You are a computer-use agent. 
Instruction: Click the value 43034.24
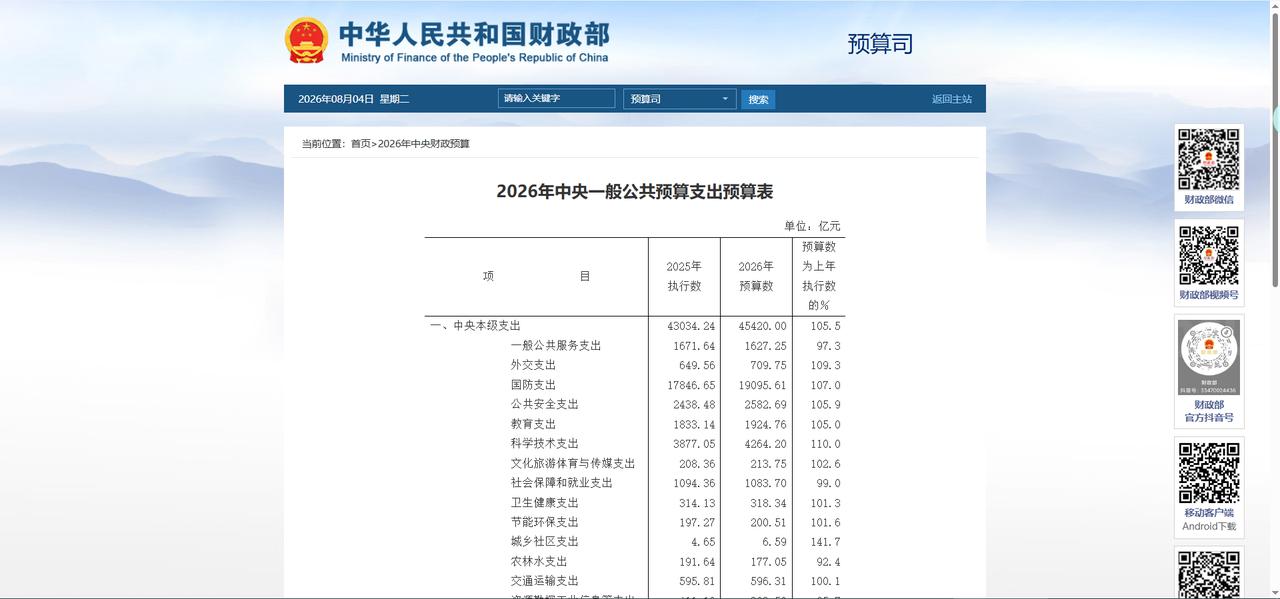coord(691,326)
